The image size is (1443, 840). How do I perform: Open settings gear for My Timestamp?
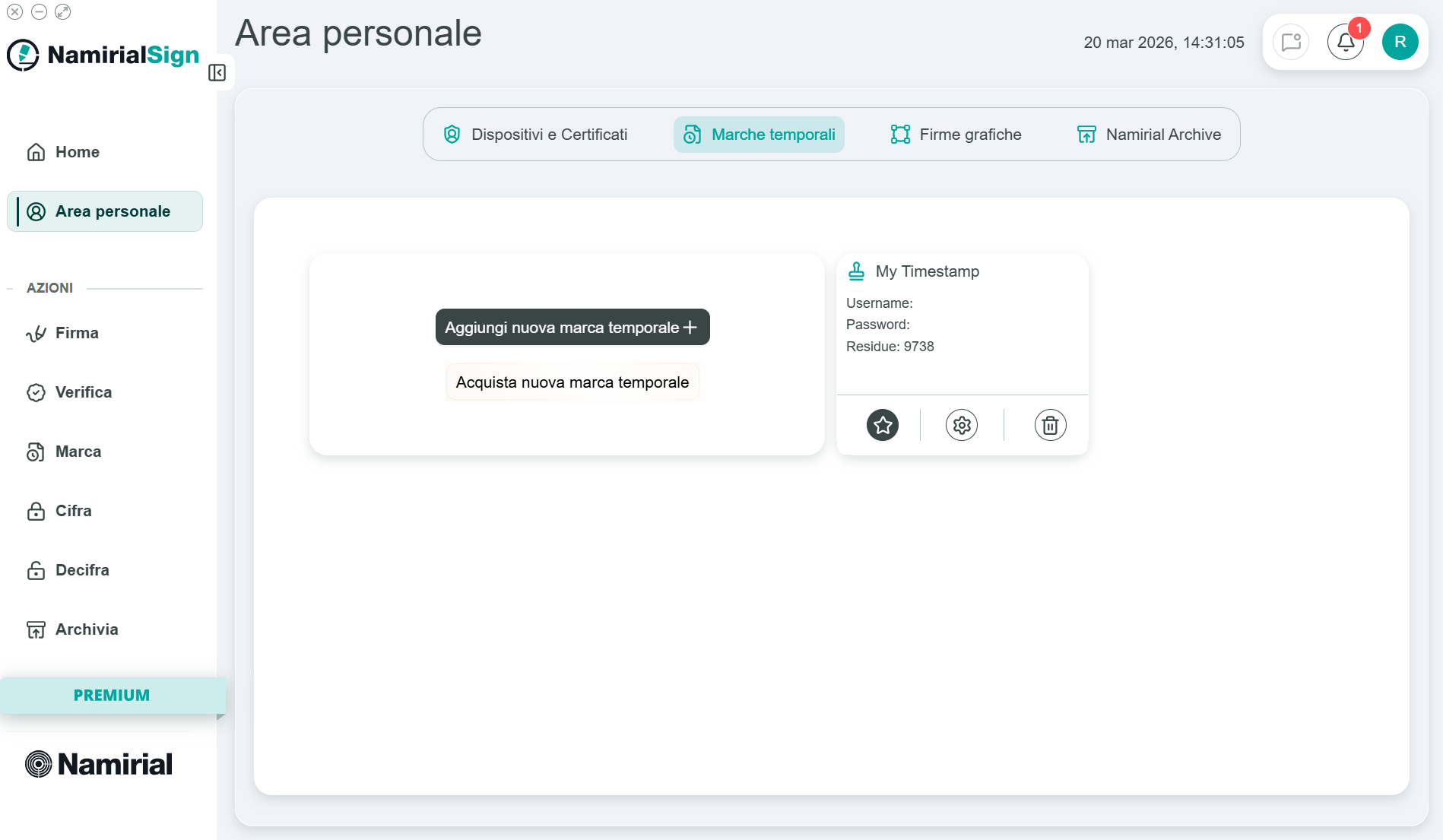pos(962,425)
